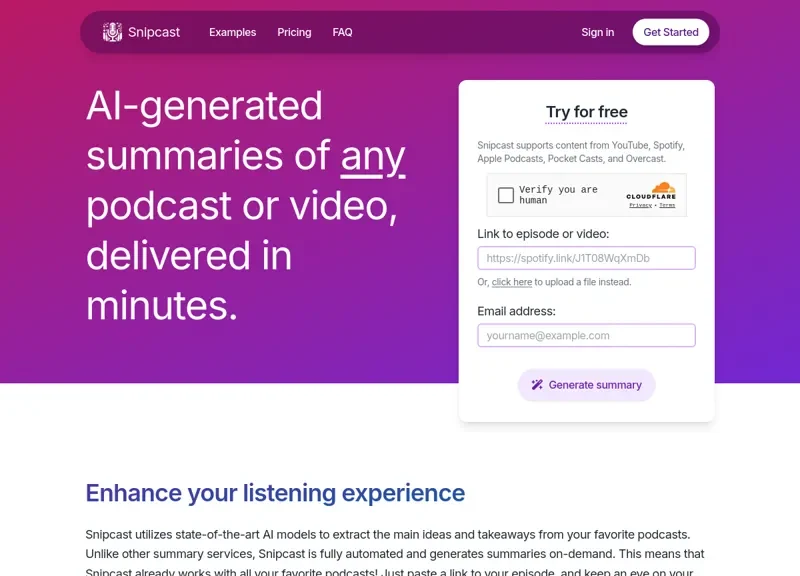Go to the Pricing page

(x=294, y=32)
